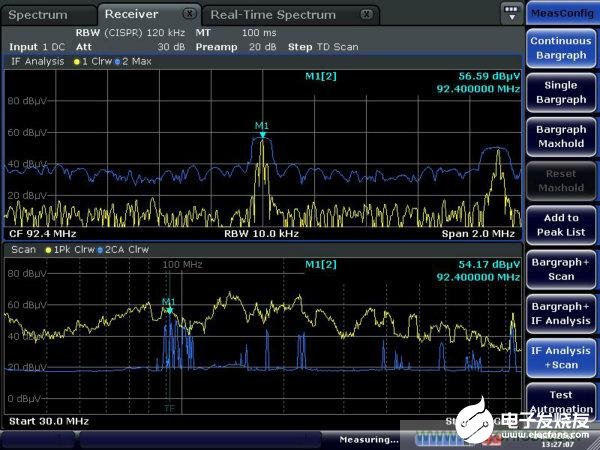
Task: Click the M1 marker triangle in IF Analysis
Action: click(x=262, y=135)
